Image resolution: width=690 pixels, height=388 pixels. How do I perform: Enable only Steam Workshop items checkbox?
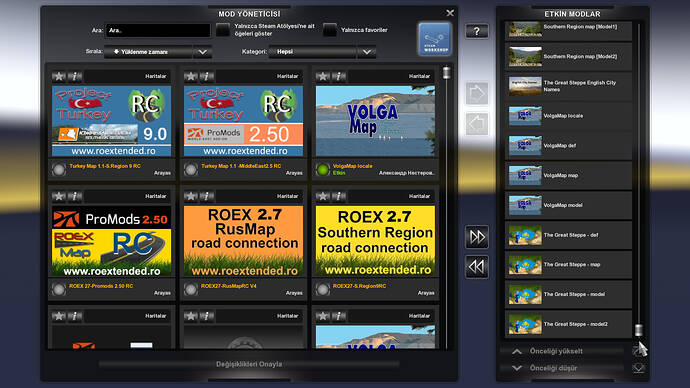pos(223,30)
